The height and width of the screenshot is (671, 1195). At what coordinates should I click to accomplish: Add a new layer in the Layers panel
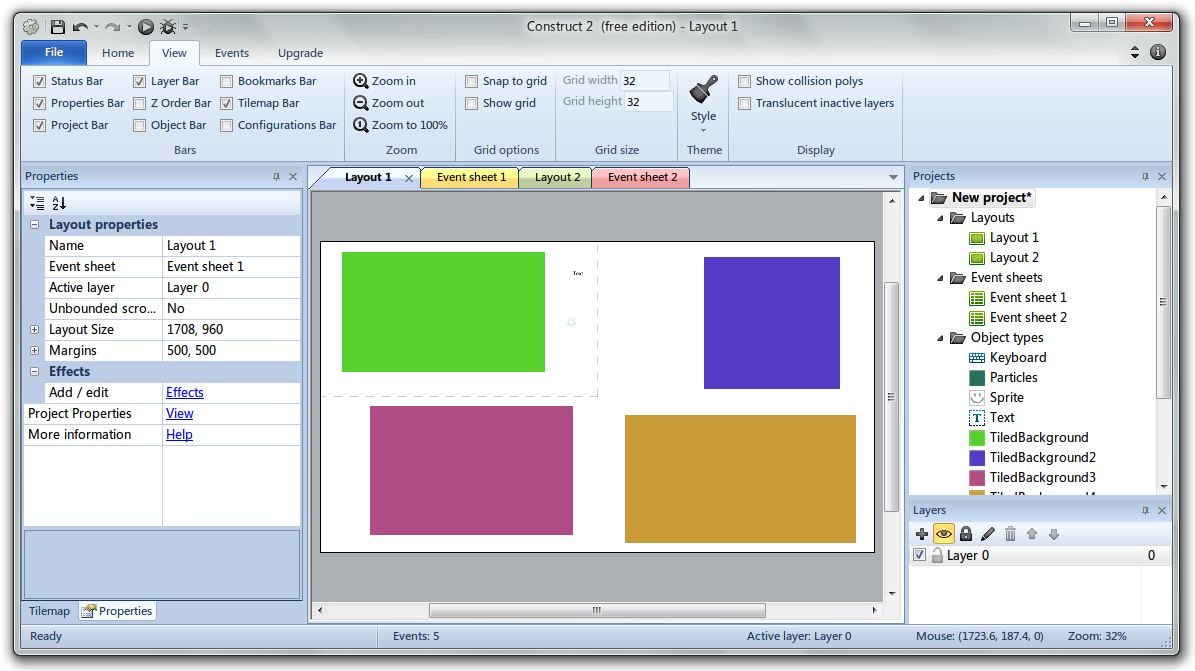[x=921, y=533]
